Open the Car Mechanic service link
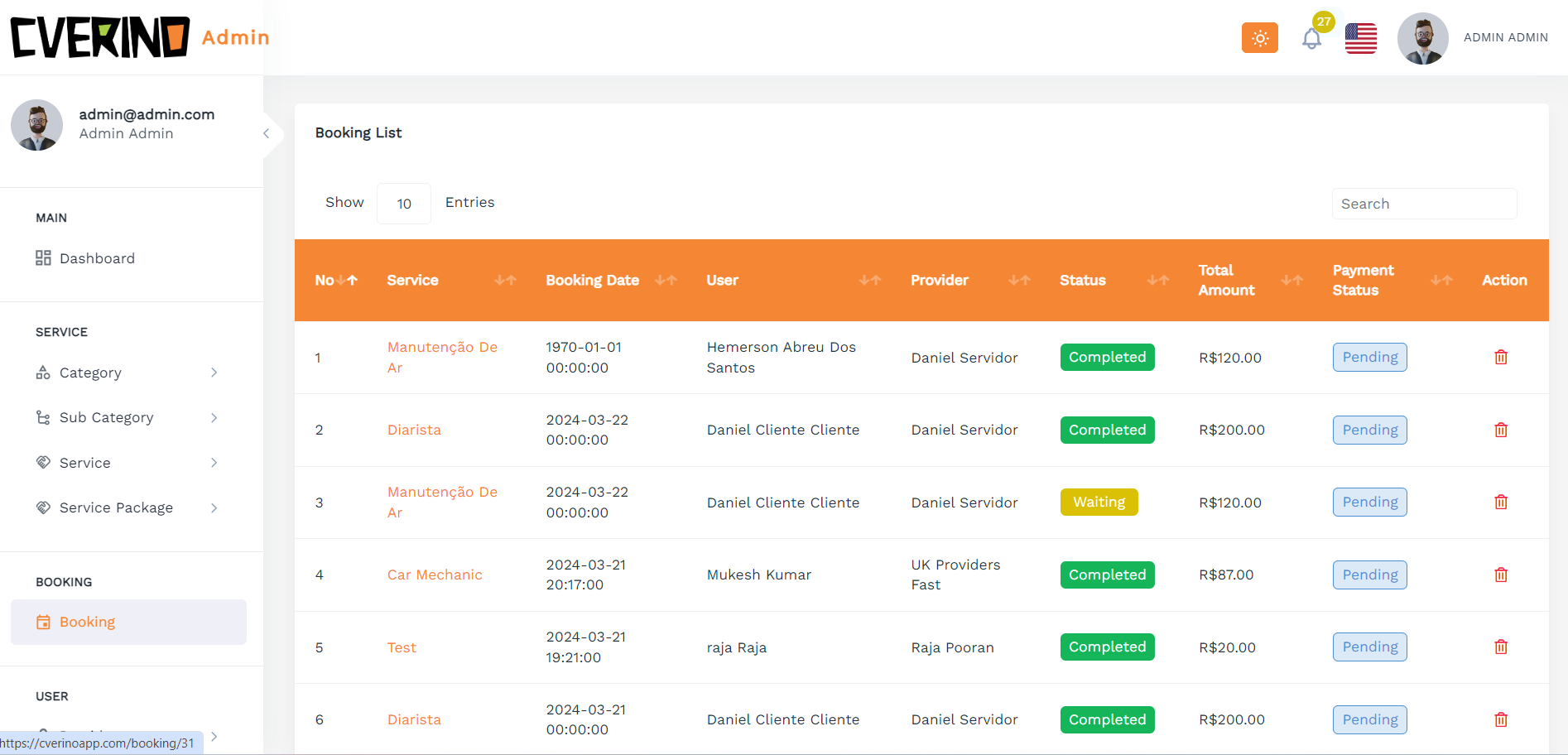Image resolution: width=1568 pixels, height=755 pixels. pyautogui.click(x=435, y=575)
